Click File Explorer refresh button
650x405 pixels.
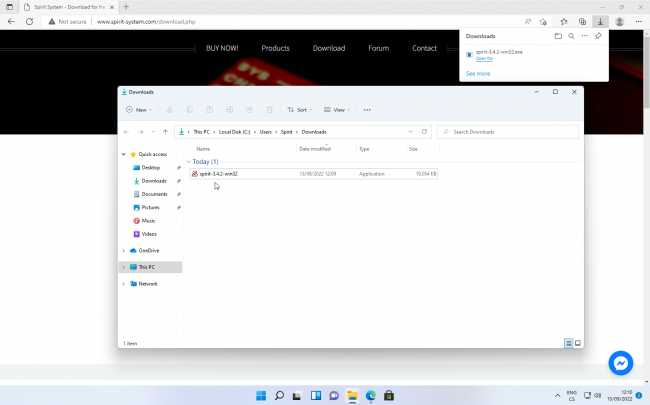click(425, 131)
